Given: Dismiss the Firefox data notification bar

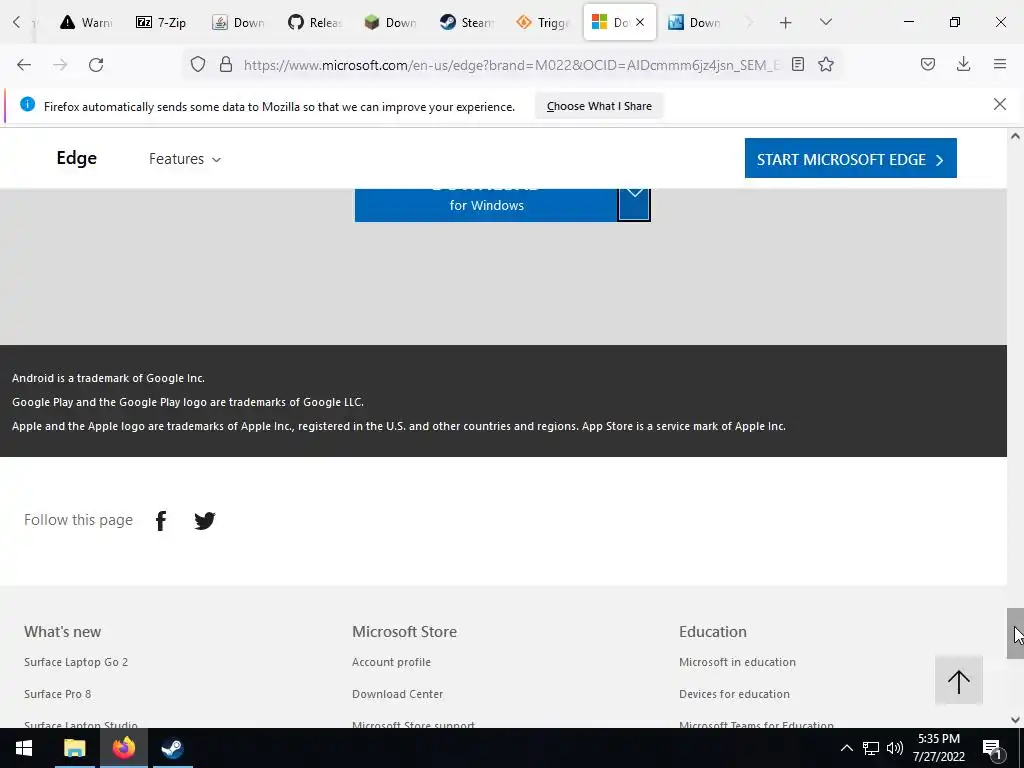Looking at the screenshot, I should click(x=999, y=104).
